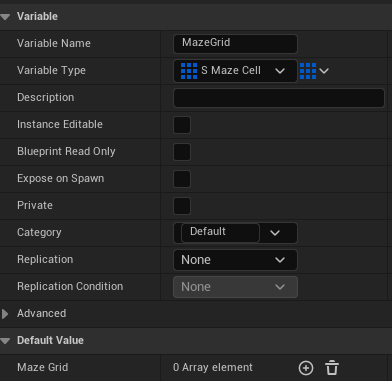Edit the MazeGrid variable name field
392x381 pixels.
click(x=235, y=44)
